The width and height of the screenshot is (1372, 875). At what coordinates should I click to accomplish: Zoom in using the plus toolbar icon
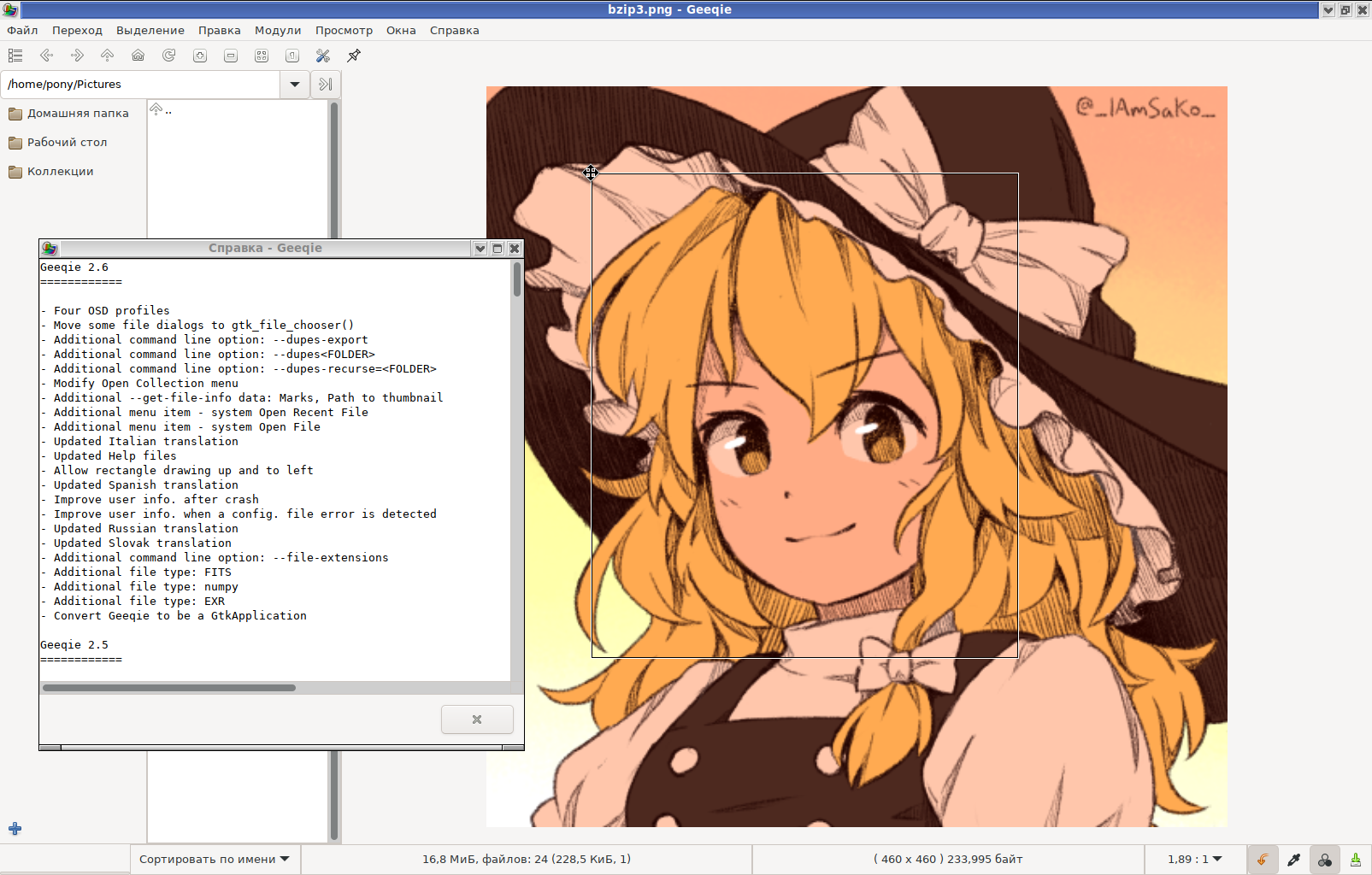[x=200, y=56]
